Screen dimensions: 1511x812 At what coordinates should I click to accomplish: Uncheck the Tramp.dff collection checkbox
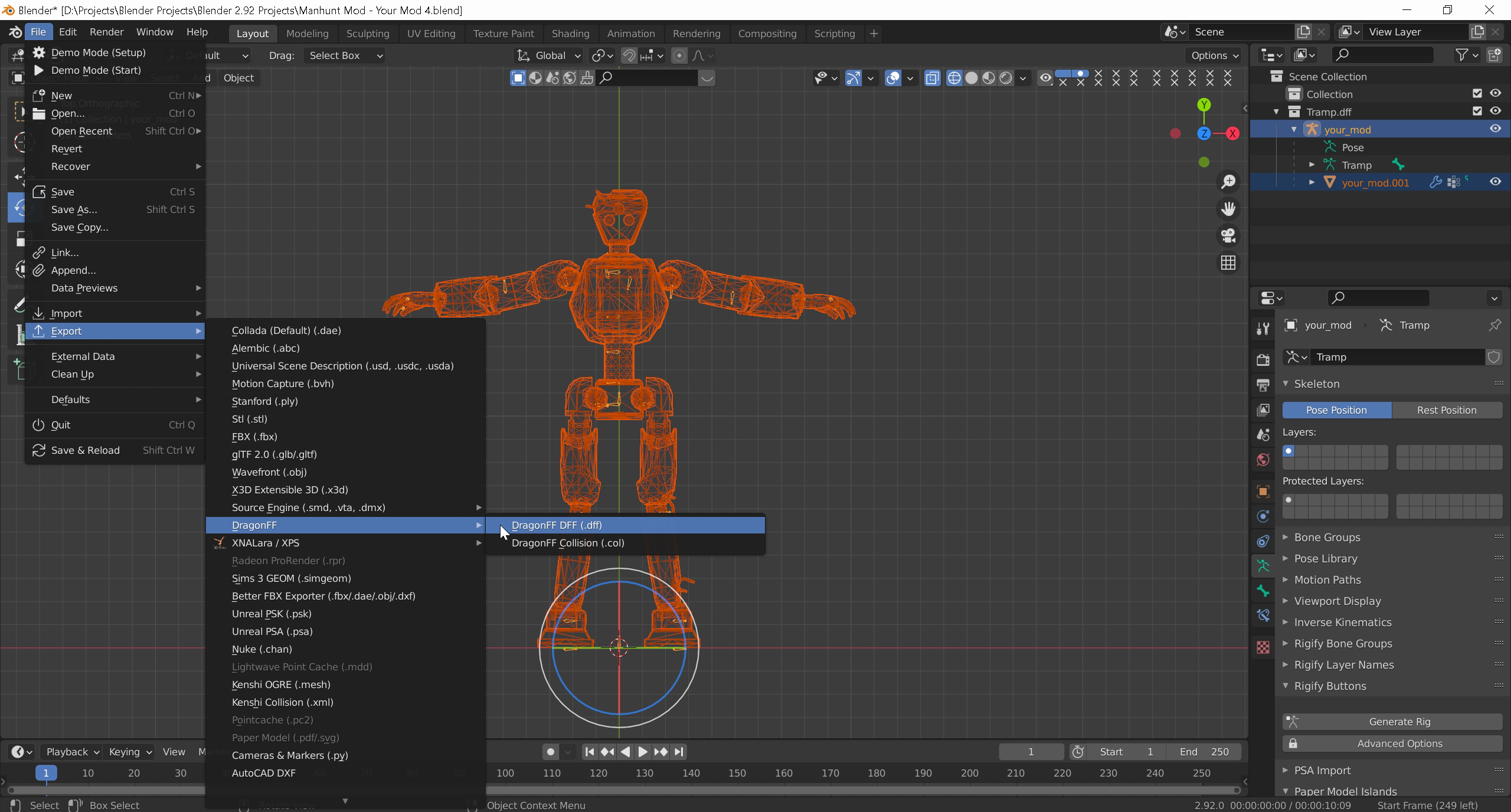1477,112
